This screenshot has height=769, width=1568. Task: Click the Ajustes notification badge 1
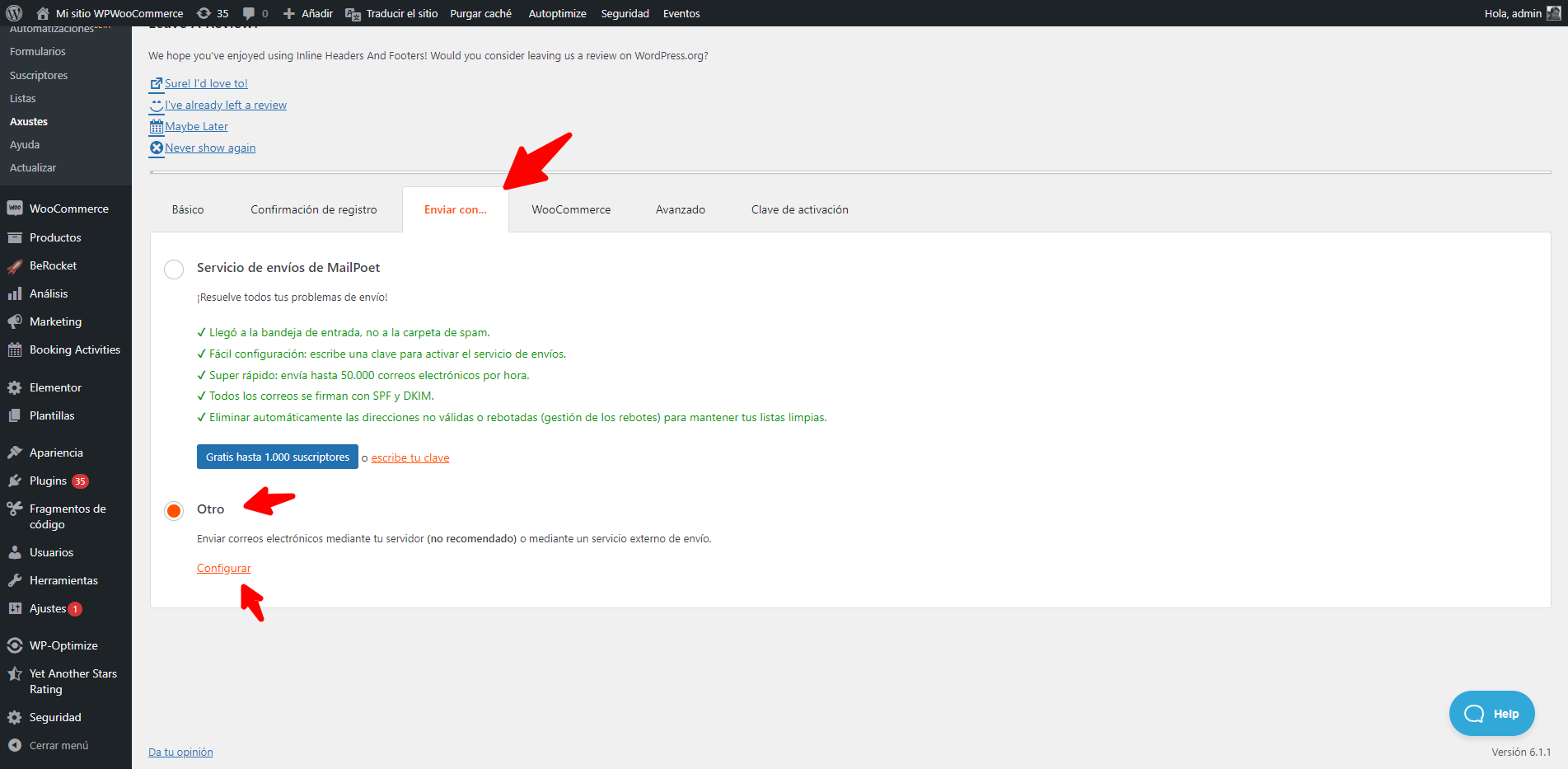pyautogui.click(x=75, y=609)
